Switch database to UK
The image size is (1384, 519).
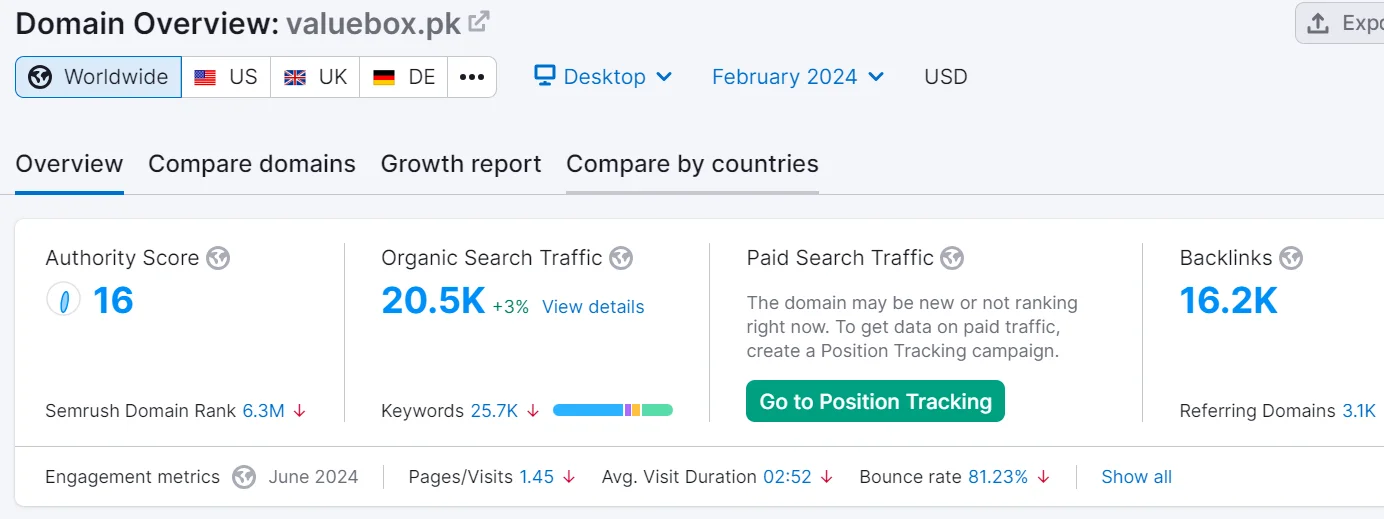coord(315,77)
